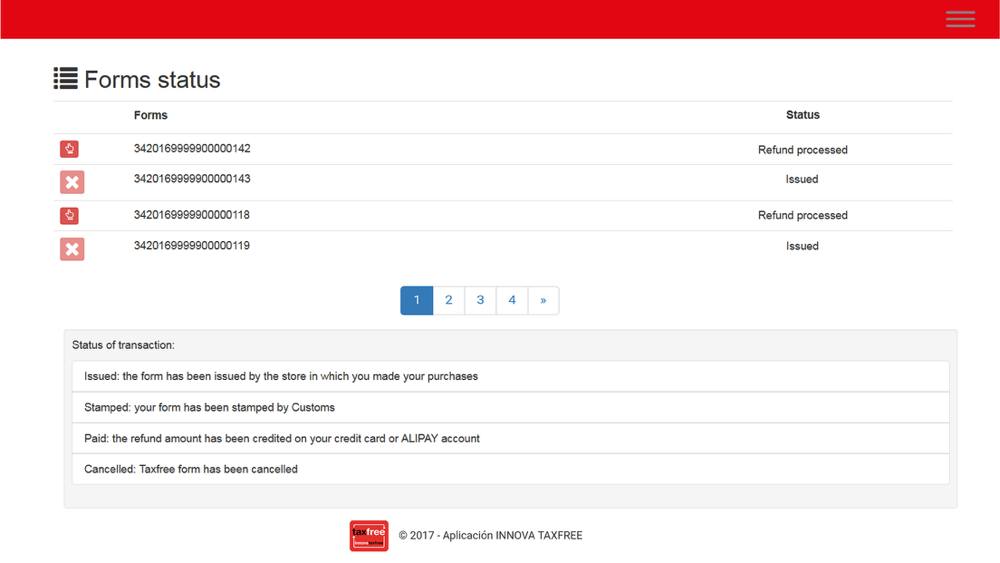Go to page 1 of forms

click(416, 300)
